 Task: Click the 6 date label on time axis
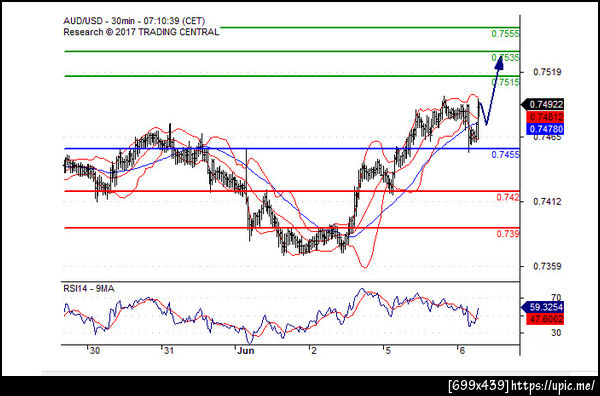pos(462,351)
